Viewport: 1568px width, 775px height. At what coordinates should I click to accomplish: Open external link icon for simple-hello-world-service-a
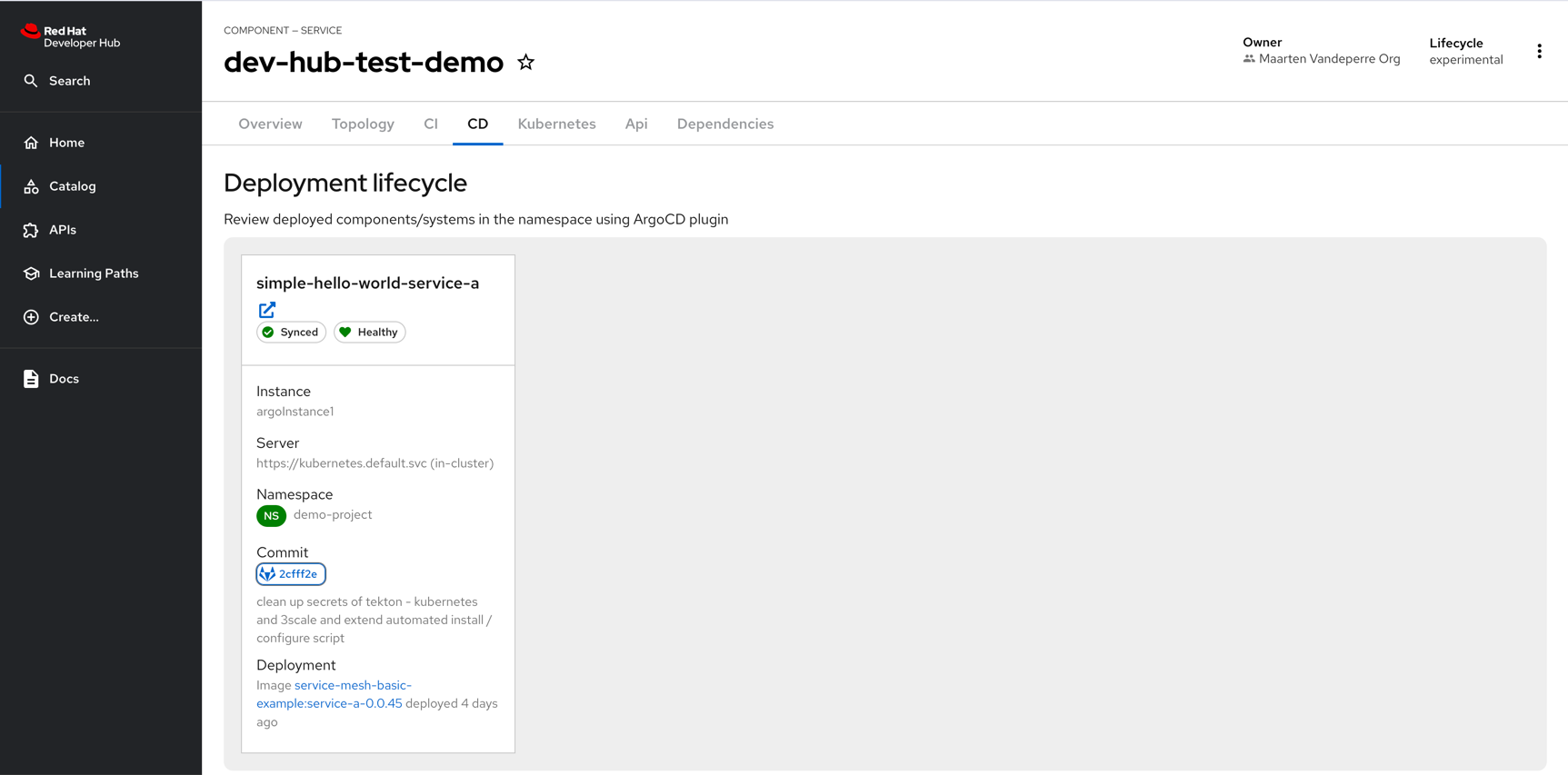[267, 310]
